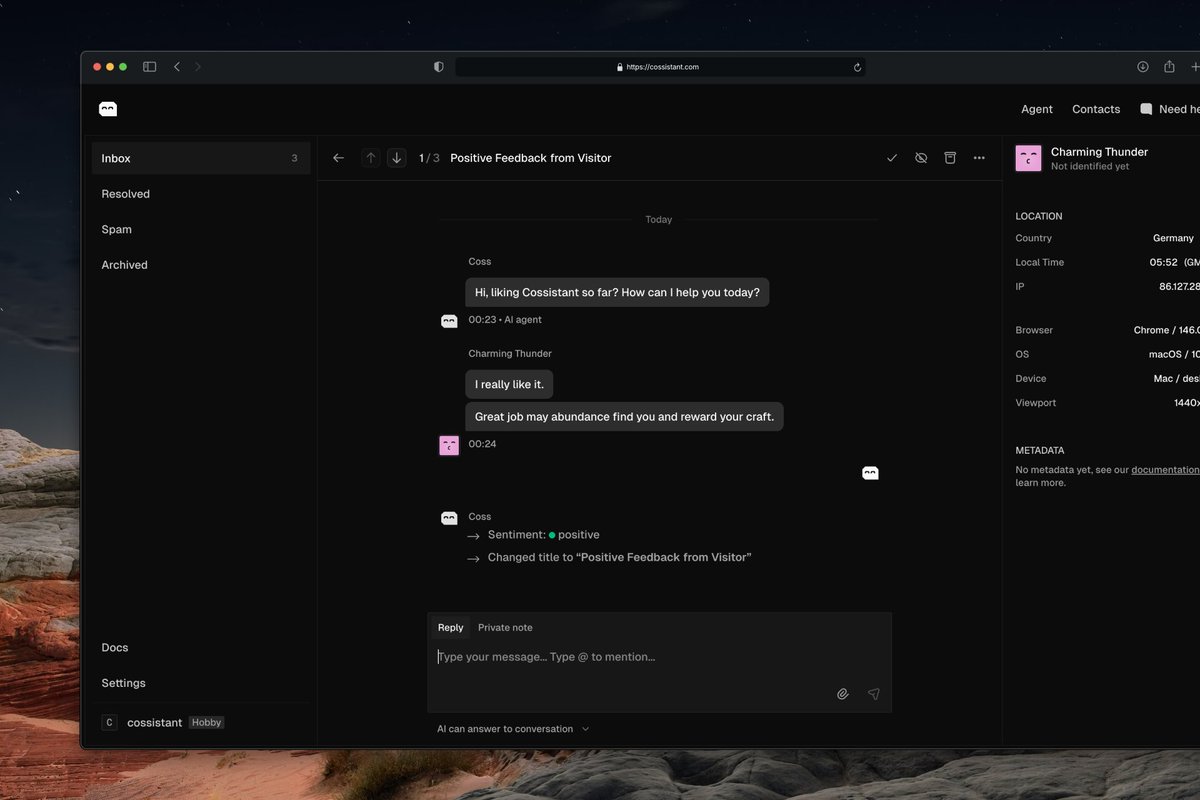Click the IP address value
1200x800 pixels.
click(1179, 286)
